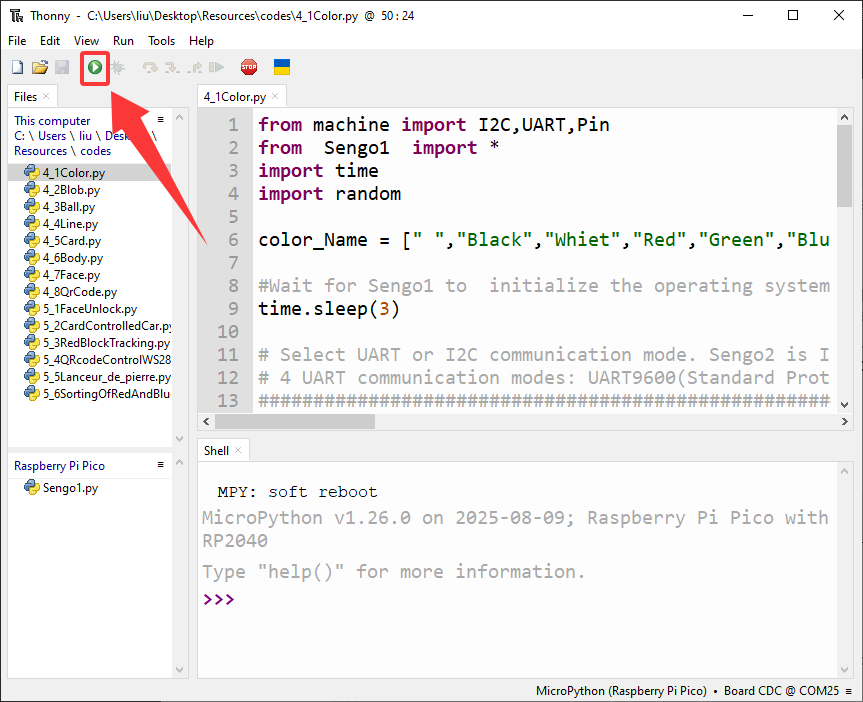Viewport: 863px width, 702px height.
Task: Click the editor scroll-left arrow
Action: [206, 422]
